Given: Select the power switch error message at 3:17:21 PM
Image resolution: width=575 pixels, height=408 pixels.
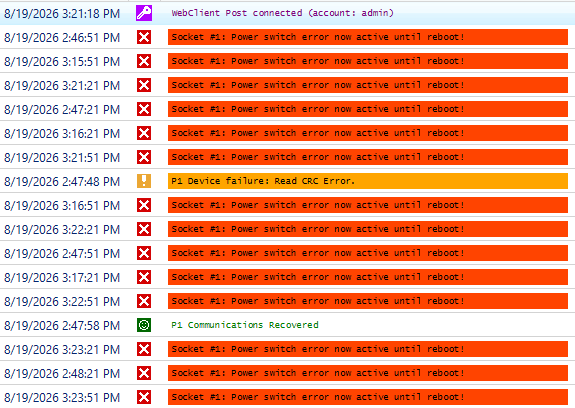Looking at the screenshot, I should [368, 277].
